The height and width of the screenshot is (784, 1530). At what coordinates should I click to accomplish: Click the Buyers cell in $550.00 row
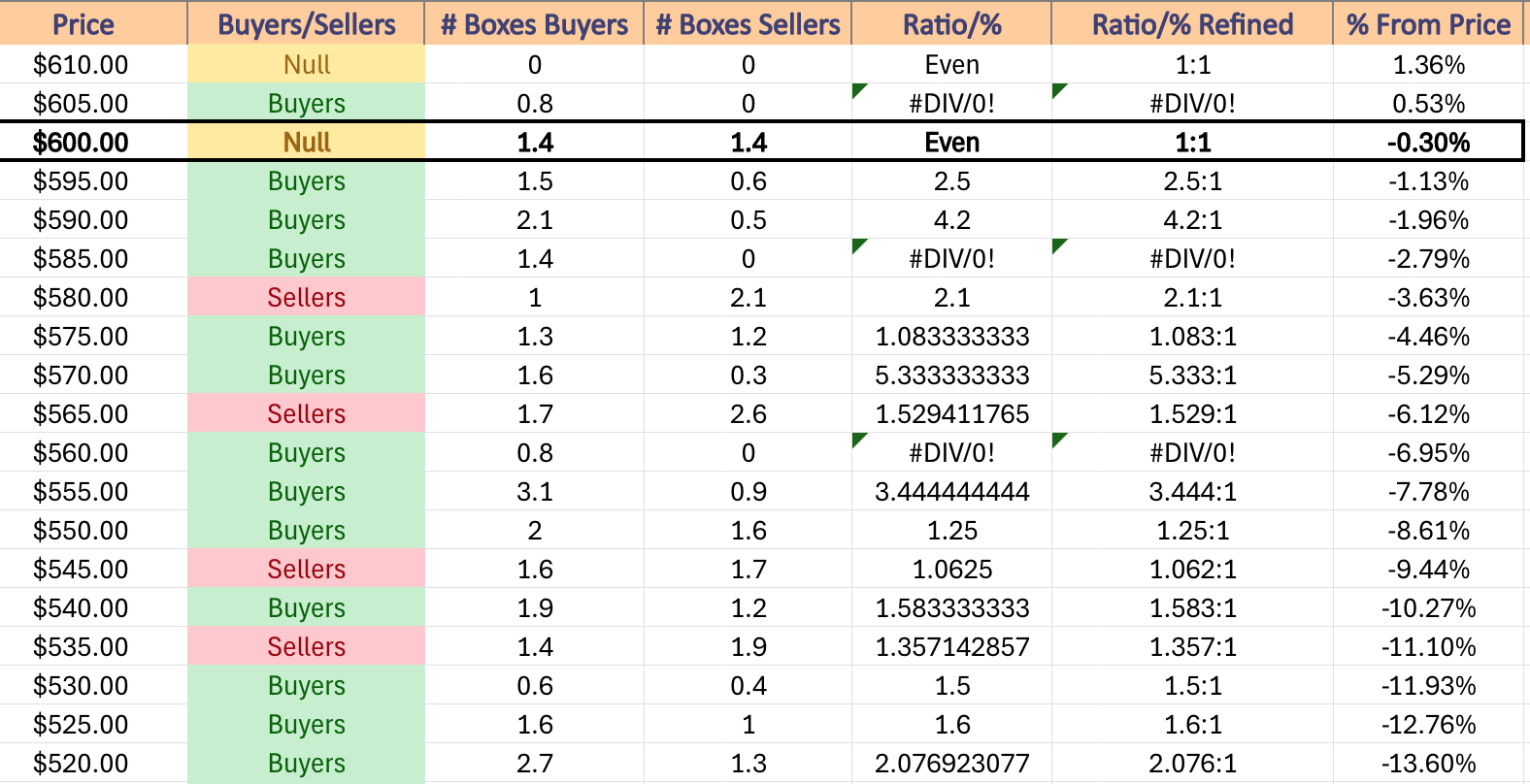pos(306,530)
